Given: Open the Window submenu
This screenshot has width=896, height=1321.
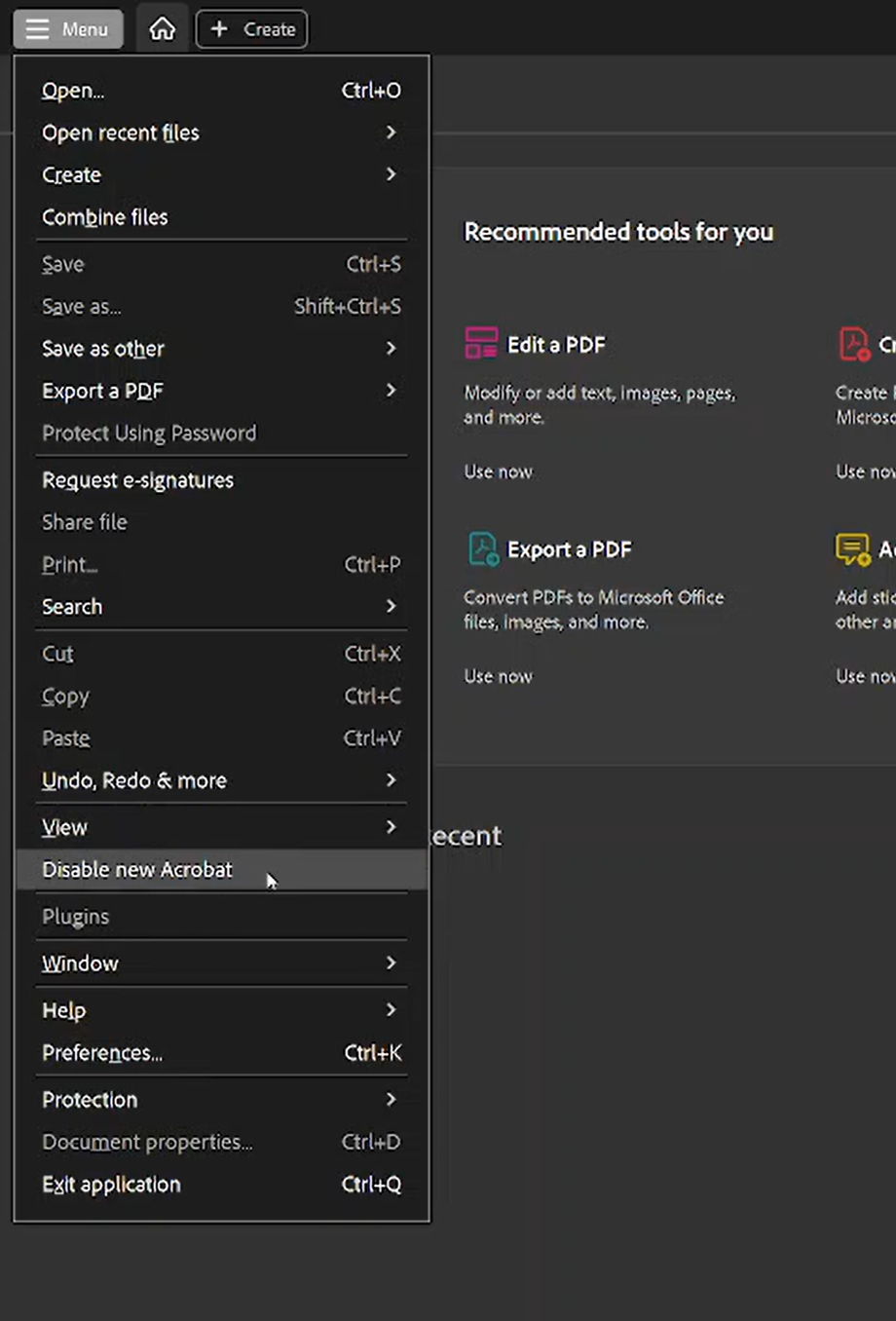Looking at the screenshot, I should 80,962.
